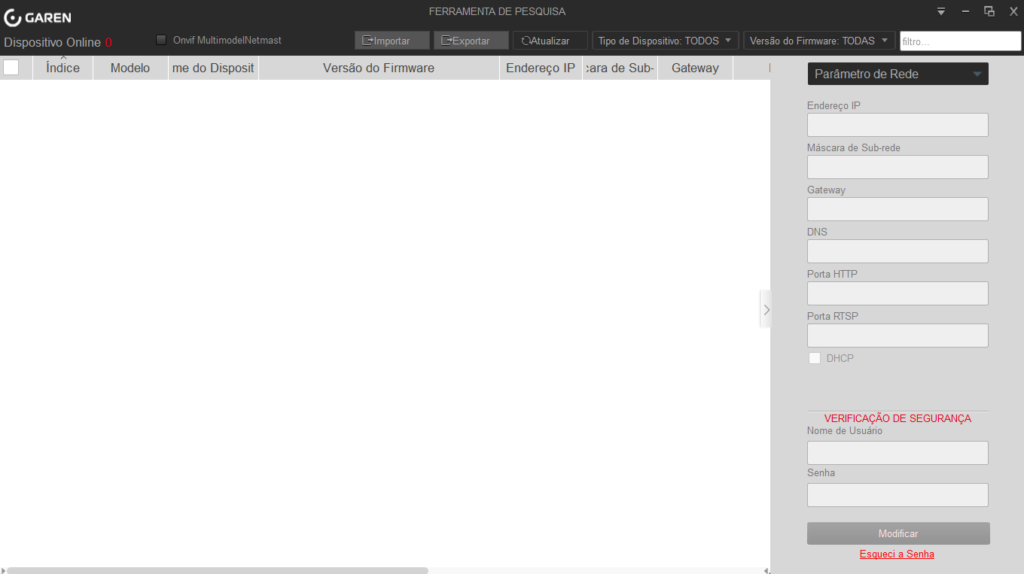The image size is (1024, 574).
Task: Click the Garen logo icon
Action: click(x=12, y=18)
